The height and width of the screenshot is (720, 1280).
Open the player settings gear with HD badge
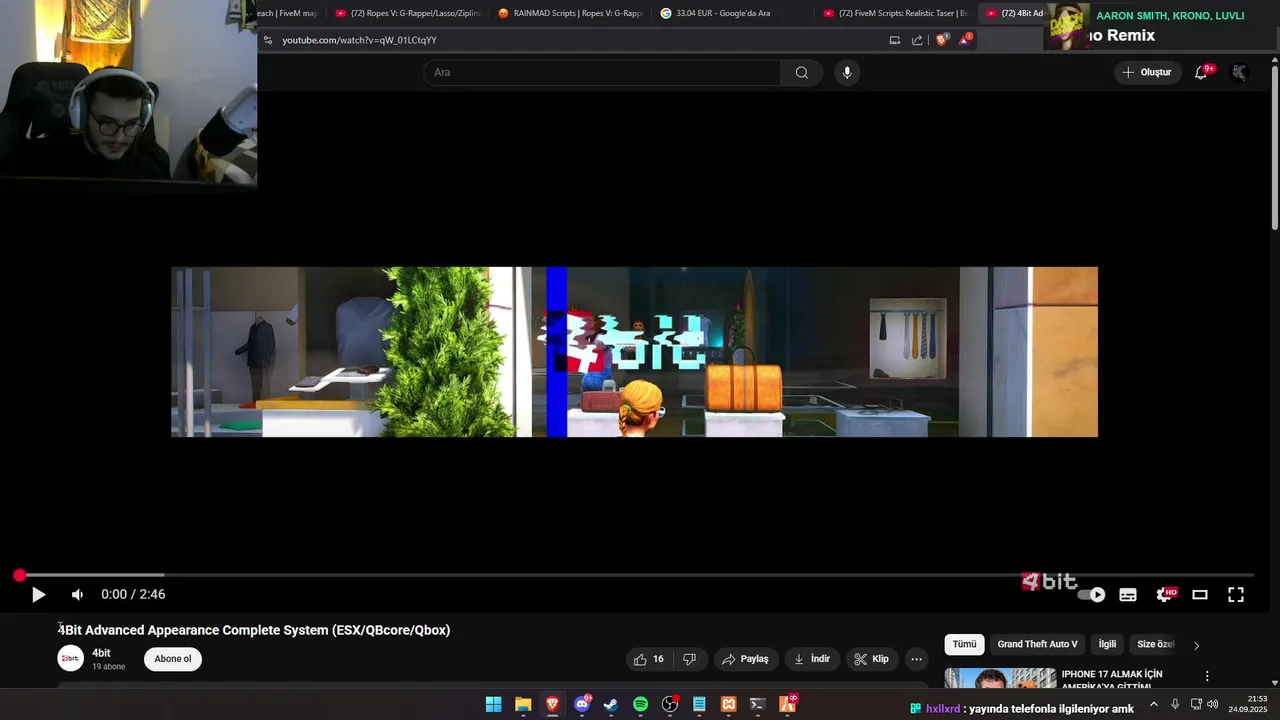click(x=1165, y=594)
